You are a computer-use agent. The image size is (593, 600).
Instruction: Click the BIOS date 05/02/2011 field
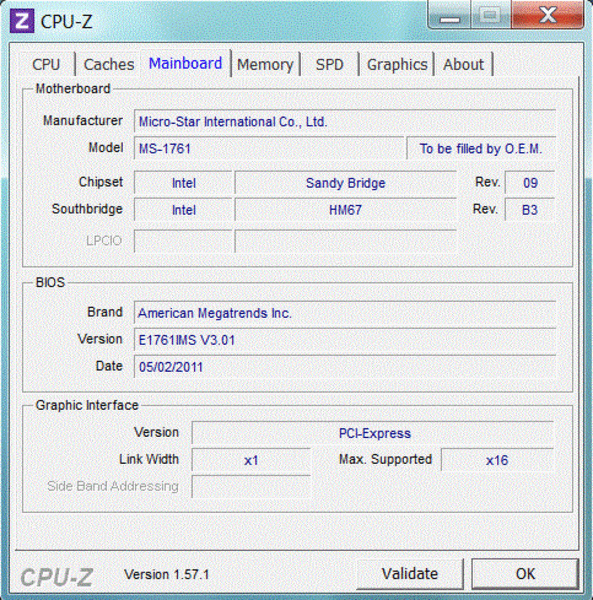[x=345, y=367]
